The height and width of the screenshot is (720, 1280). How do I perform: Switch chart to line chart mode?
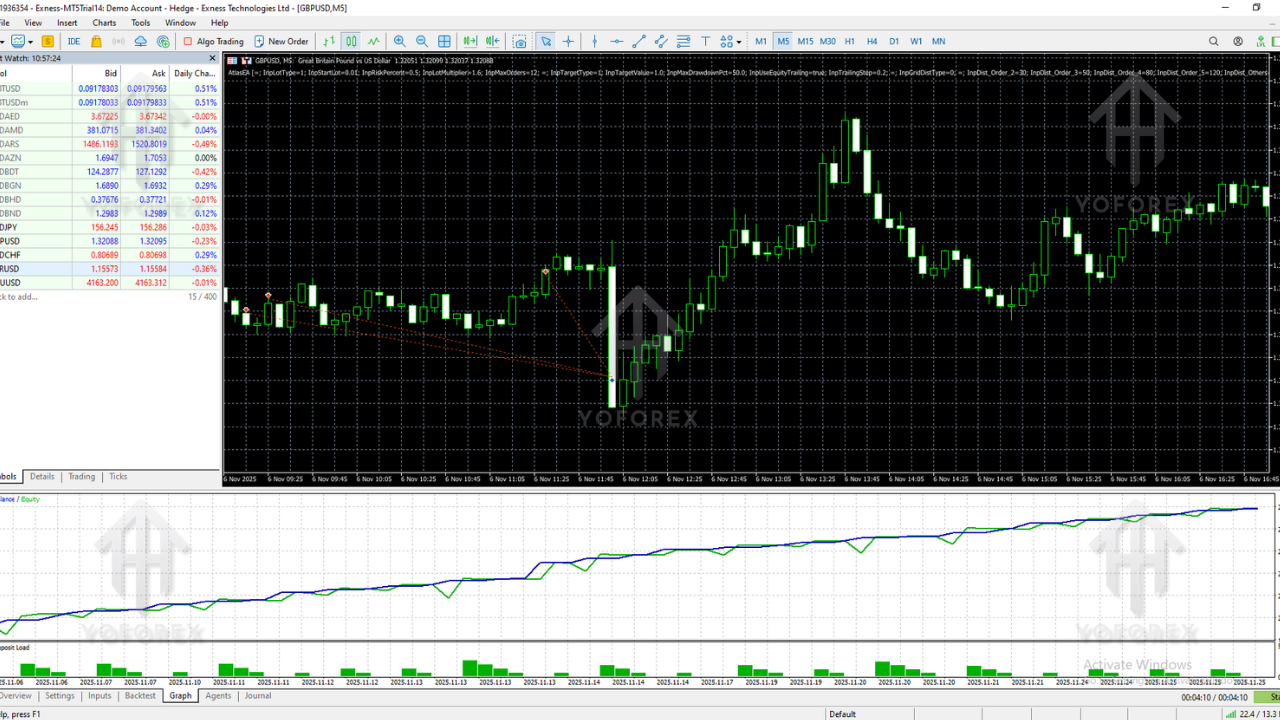click(373, 41)
